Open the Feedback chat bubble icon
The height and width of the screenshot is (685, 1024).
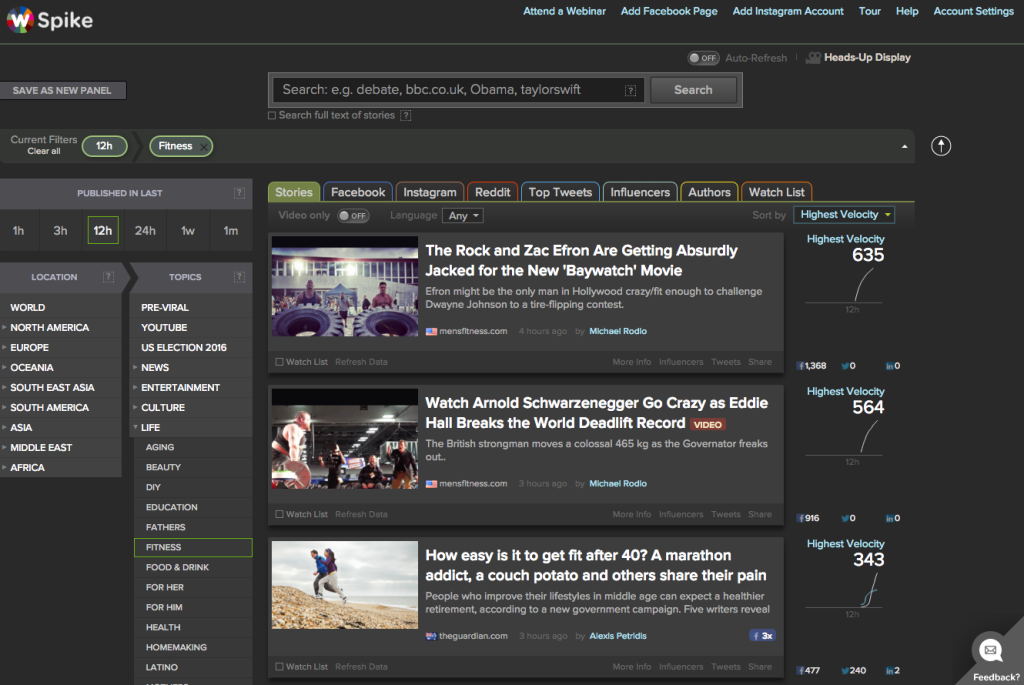pos(991,650)
